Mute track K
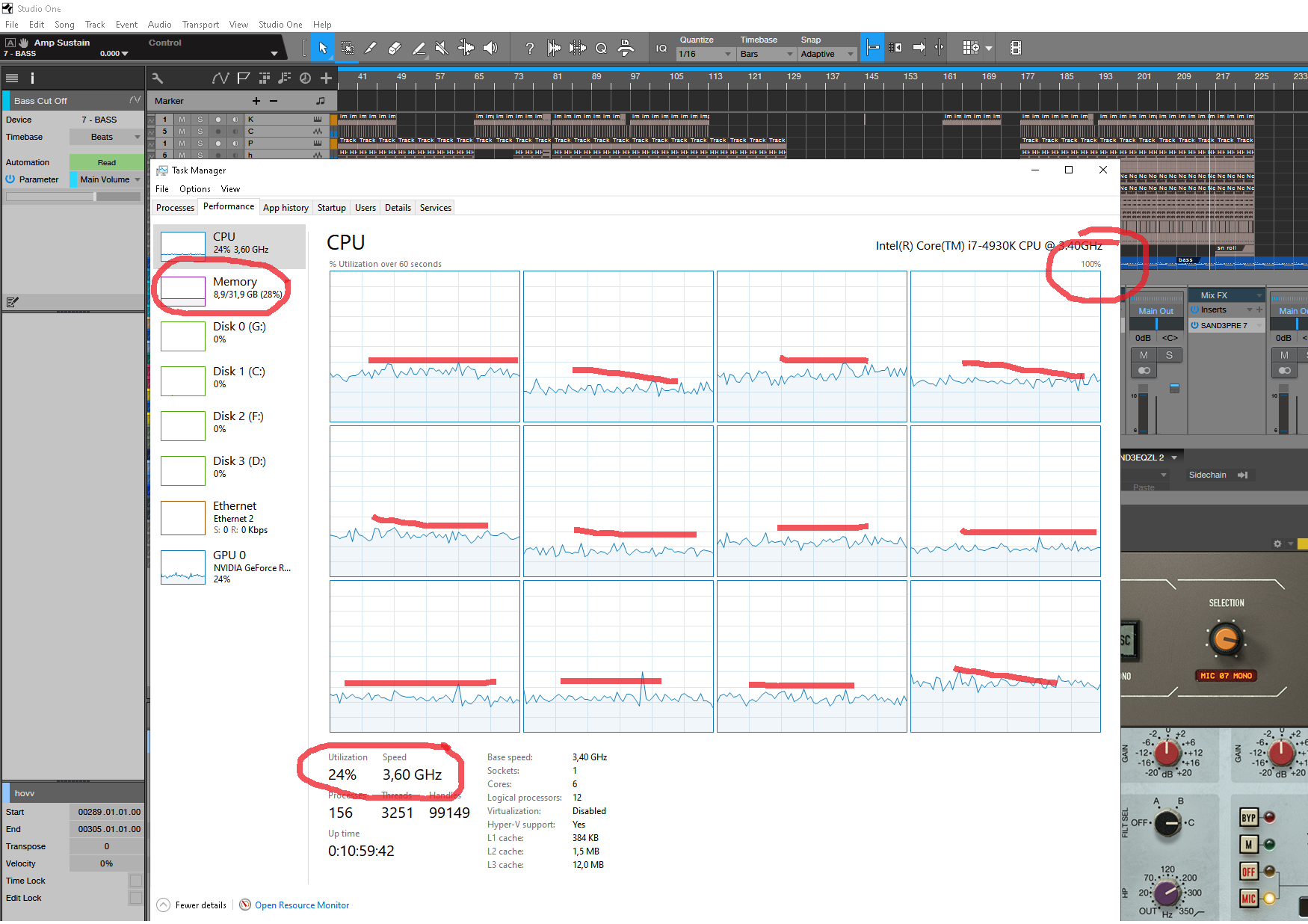Image resolution: width=1308 pixels, height=924 pixels. click(182, 120)
